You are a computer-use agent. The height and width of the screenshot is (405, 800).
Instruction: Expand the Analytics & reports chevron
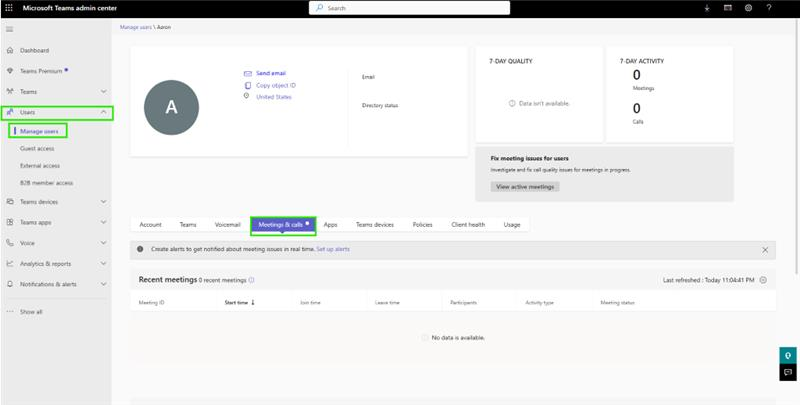click(x=104, y=264)
